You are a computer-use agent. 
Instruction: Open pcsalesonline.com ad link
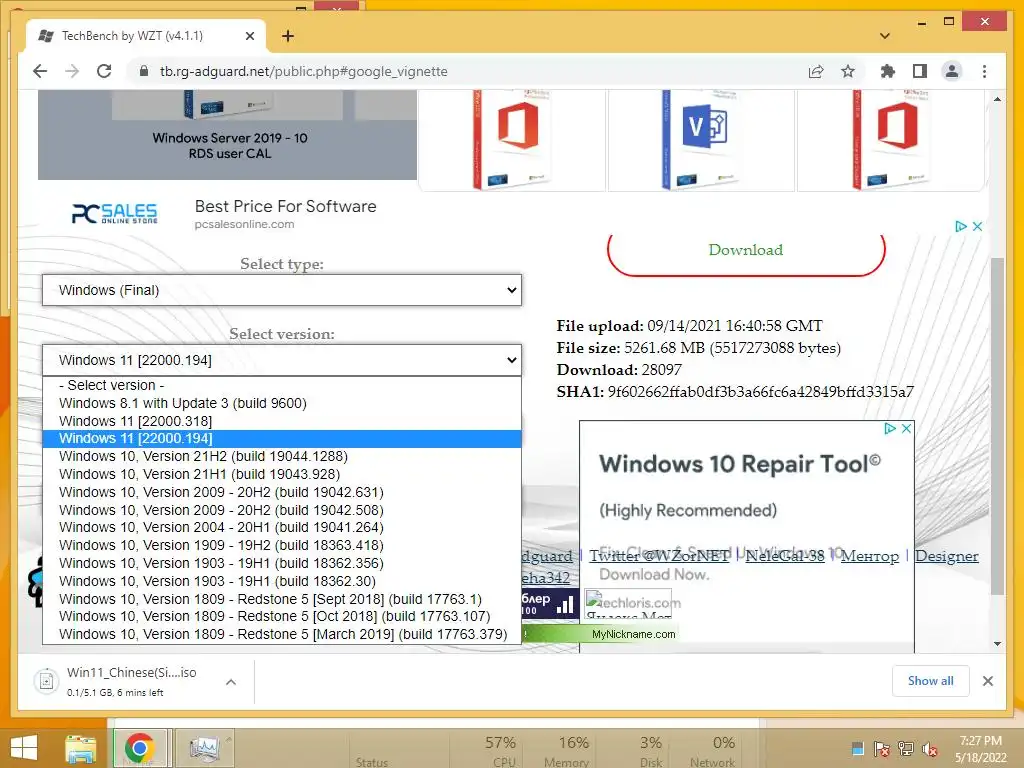(244, 224)
